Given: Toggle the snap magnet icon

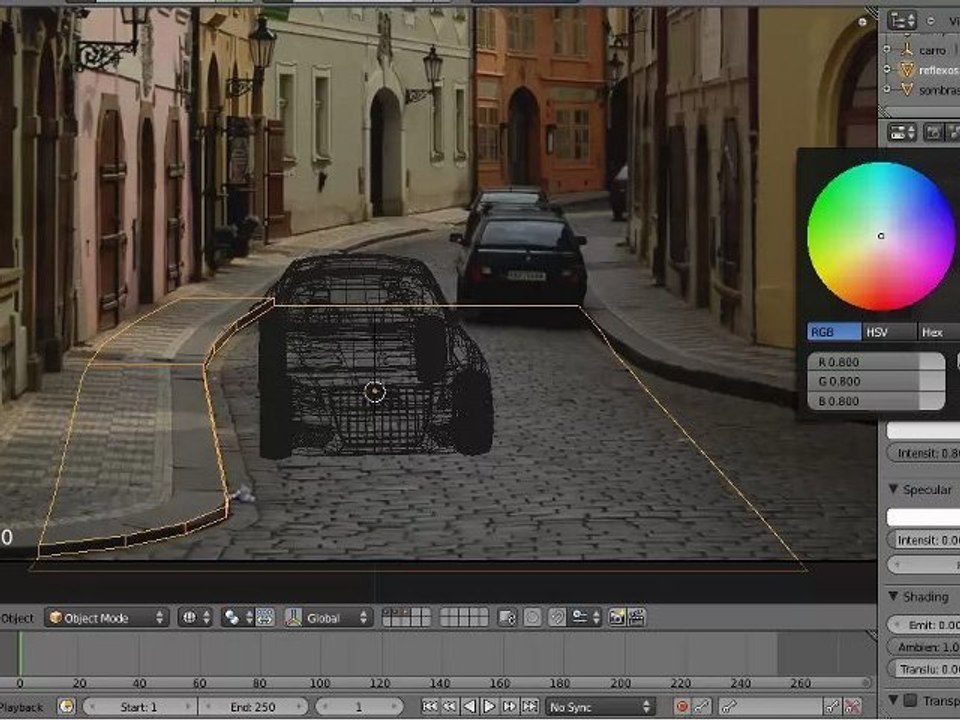Looking at the screenshot, I should (557, 617).
